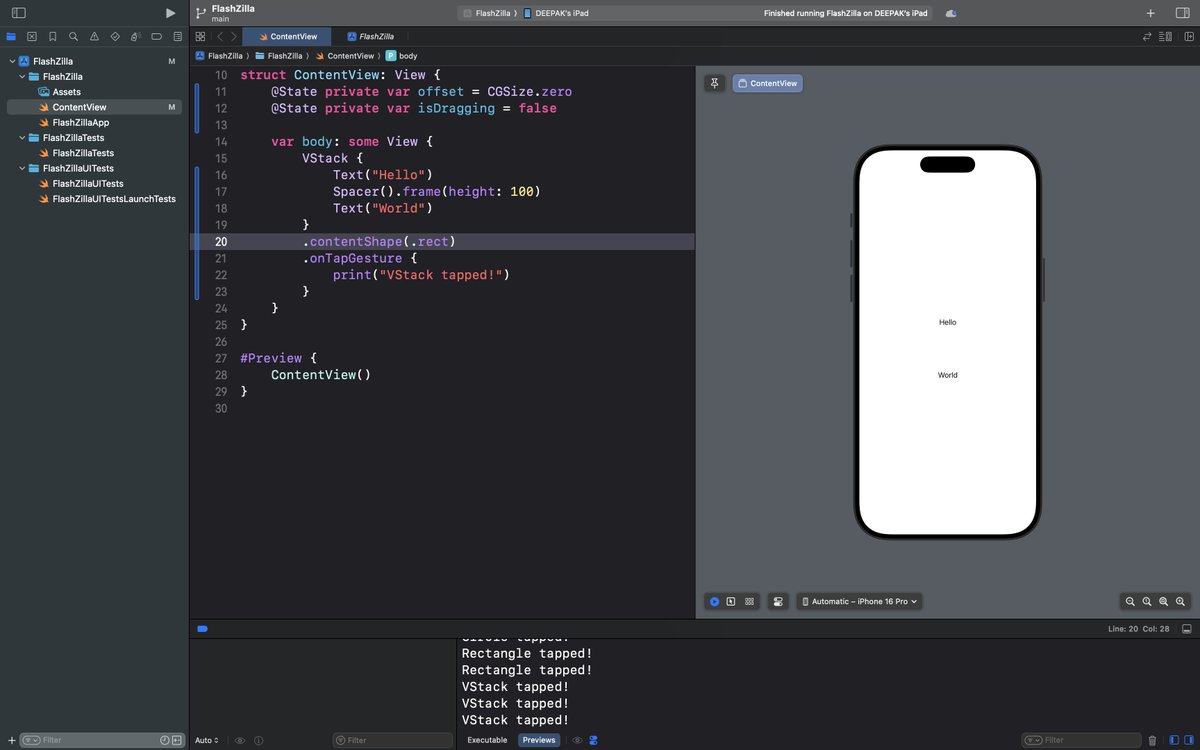Open the Project navigator folder icon
1200x750 pixels.
click(x=11, y=36)
